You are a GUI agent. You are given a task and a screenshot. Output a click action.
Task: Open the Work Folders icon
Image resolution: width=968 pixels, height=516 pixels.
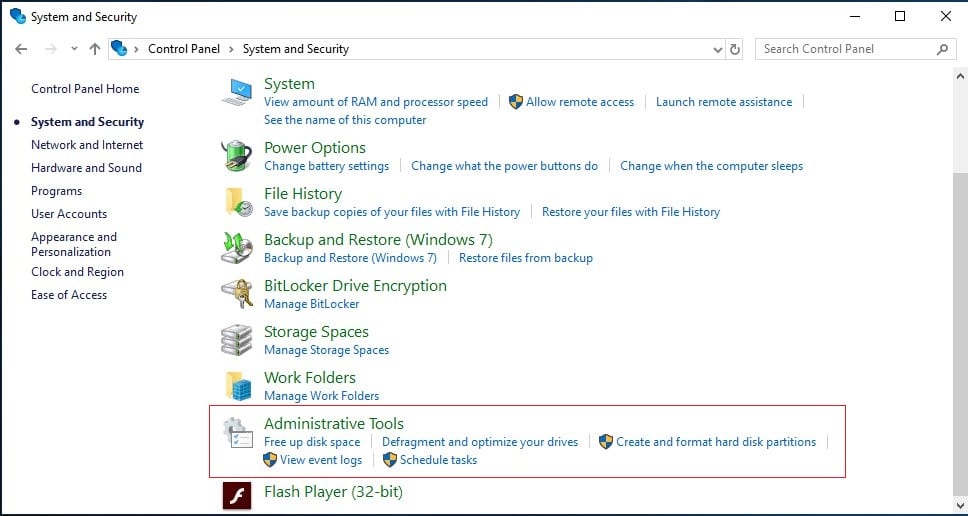click(x=238, y=386)
